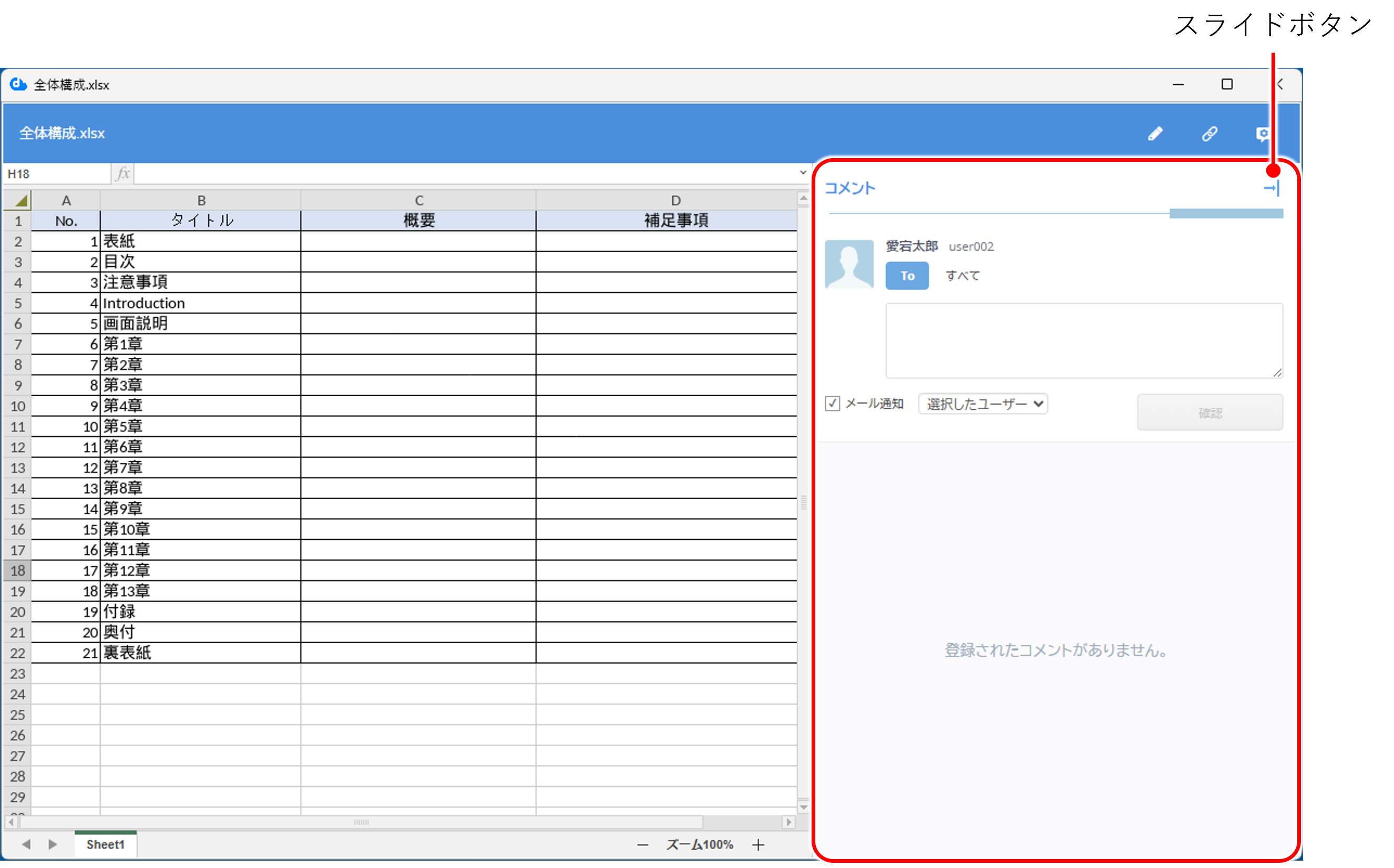Switch to the Sheet1 tab

[x=106, y=844]
